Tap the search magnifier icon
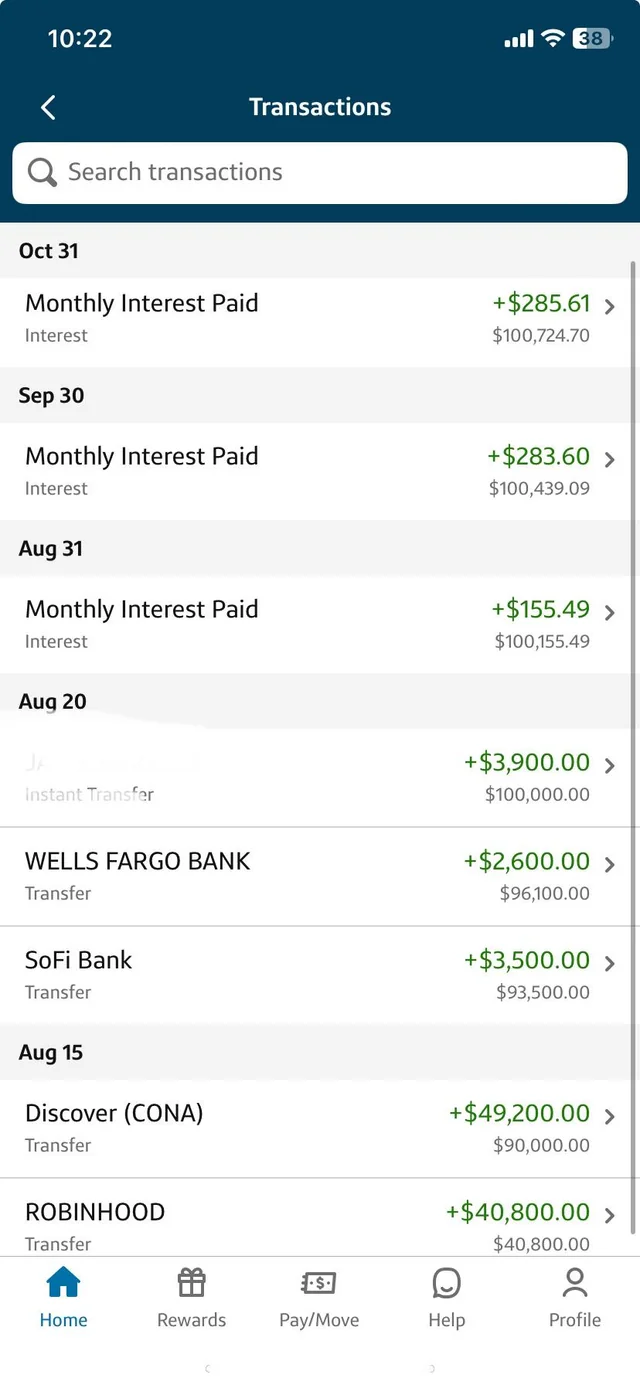Image resolution: width=640 pixels, height=1385 pixels. 42,172
